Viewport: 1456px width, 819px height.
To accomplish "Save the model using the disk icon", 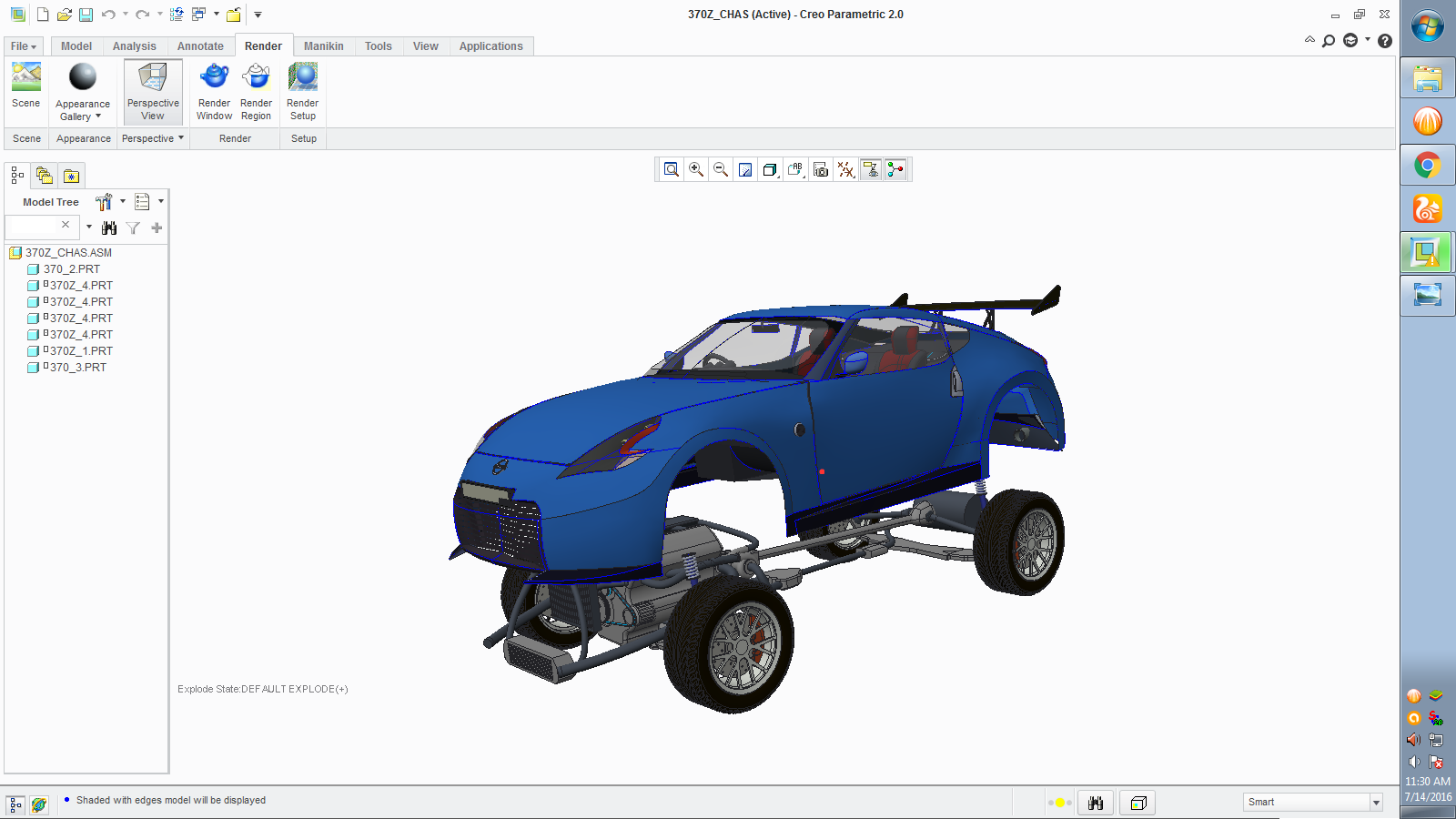I will 86,15.
